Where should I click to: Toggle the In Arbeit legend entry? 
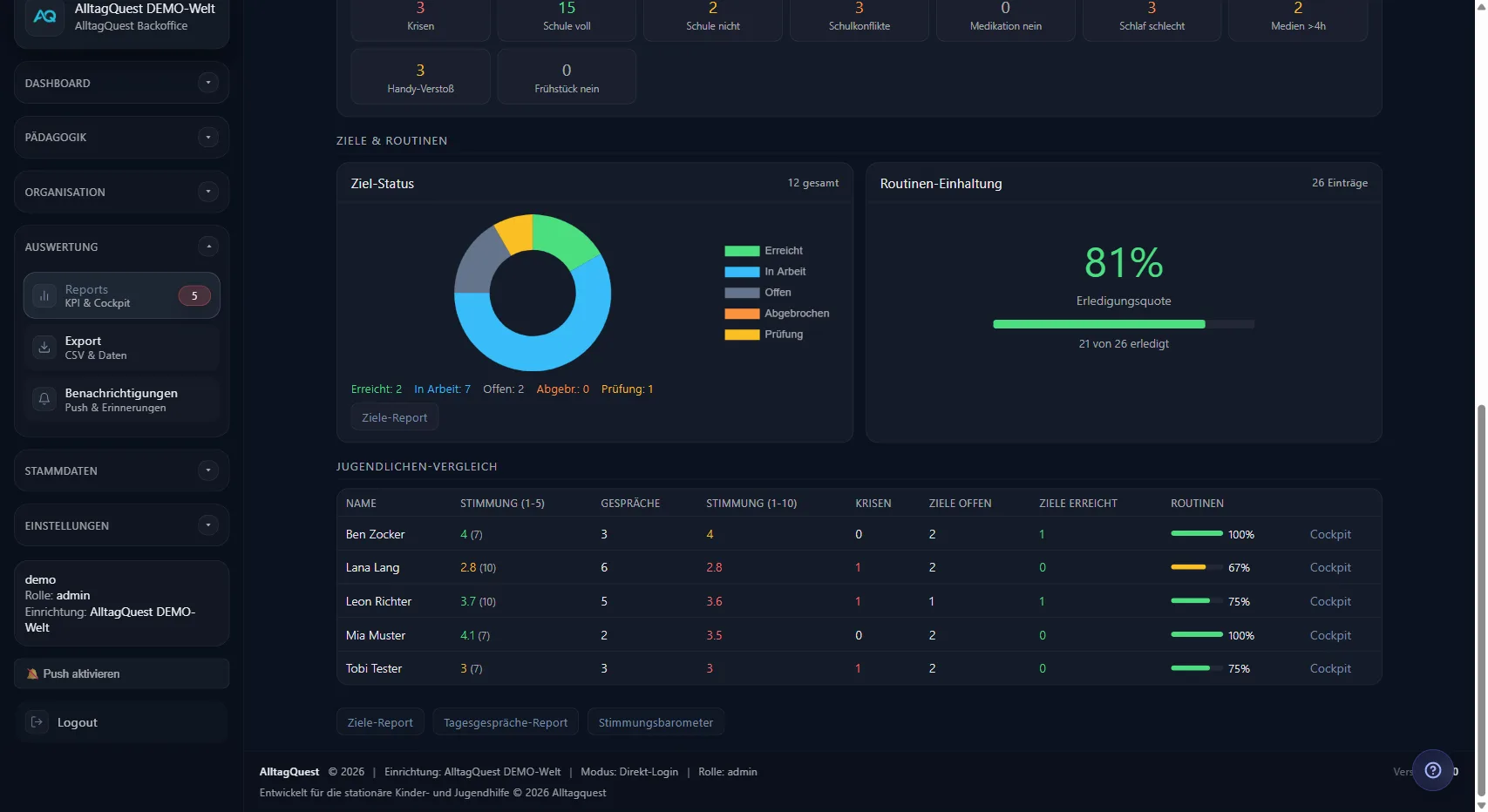tap(764, 272)
